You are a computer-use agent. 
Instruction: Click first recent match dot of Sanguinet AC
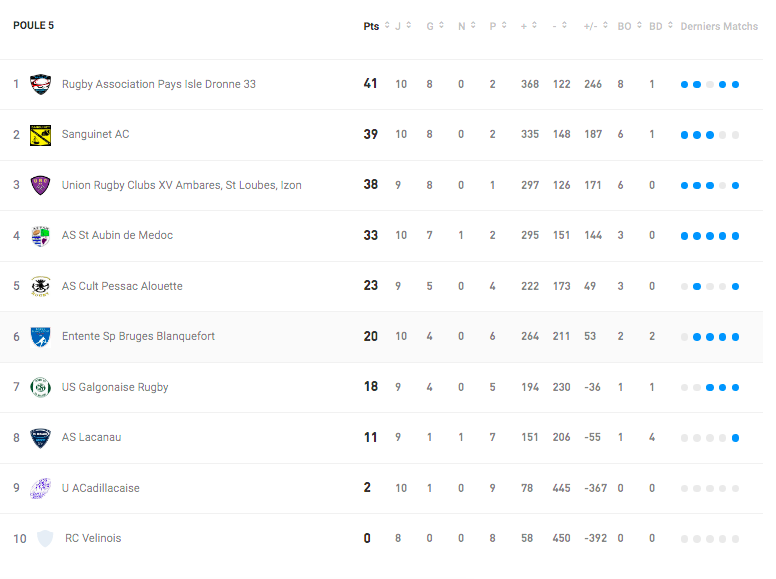point(684,135)
